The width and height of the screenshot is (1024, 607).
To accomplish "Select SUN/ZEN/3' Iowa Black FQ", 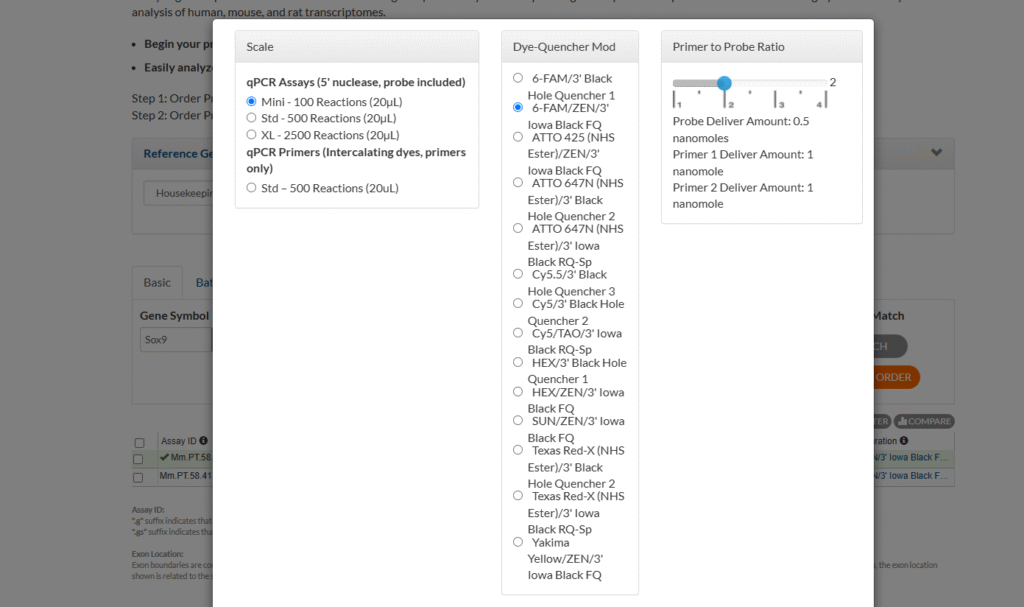I will click(x=517, y=421).
